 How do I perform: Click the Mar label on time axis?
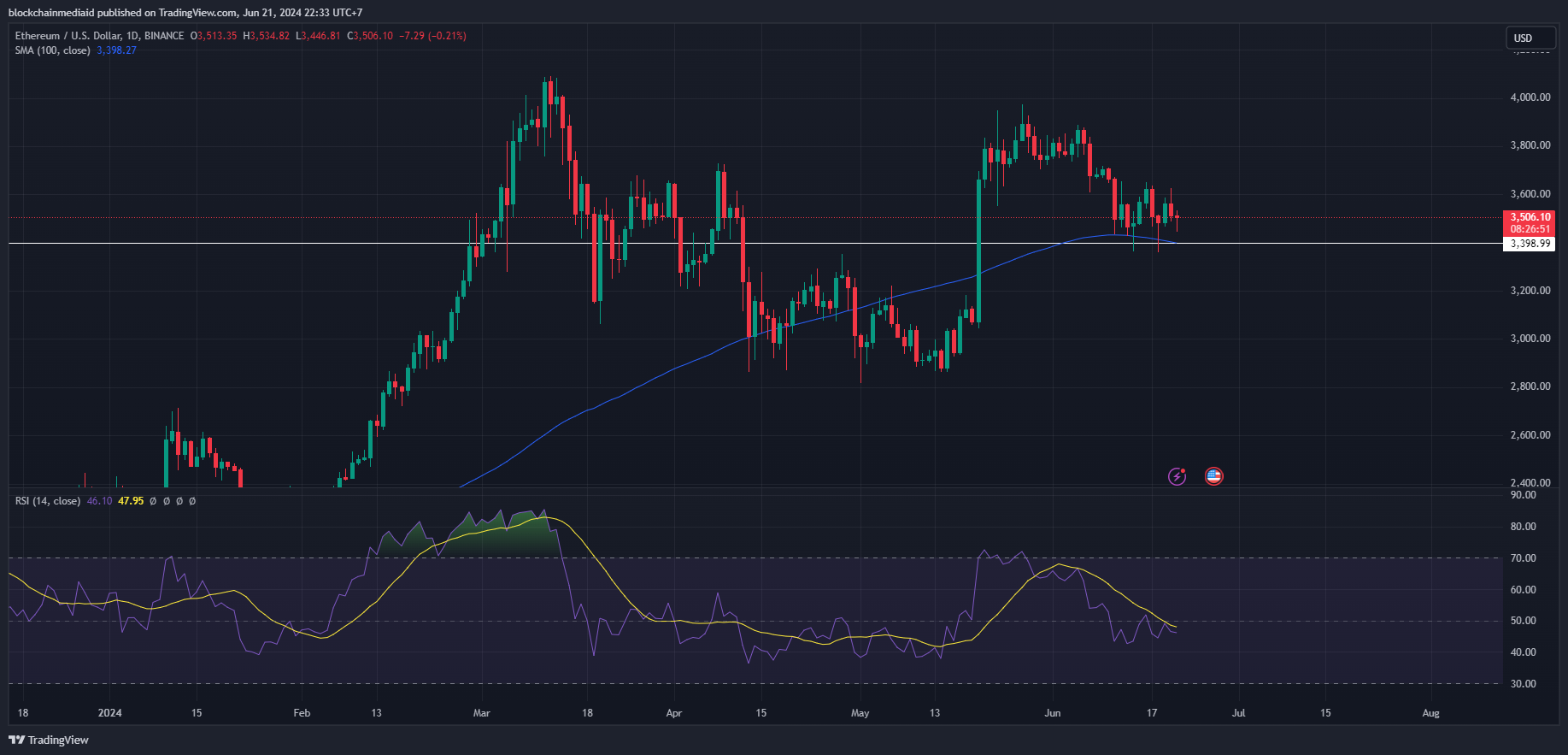pos(482,713)
